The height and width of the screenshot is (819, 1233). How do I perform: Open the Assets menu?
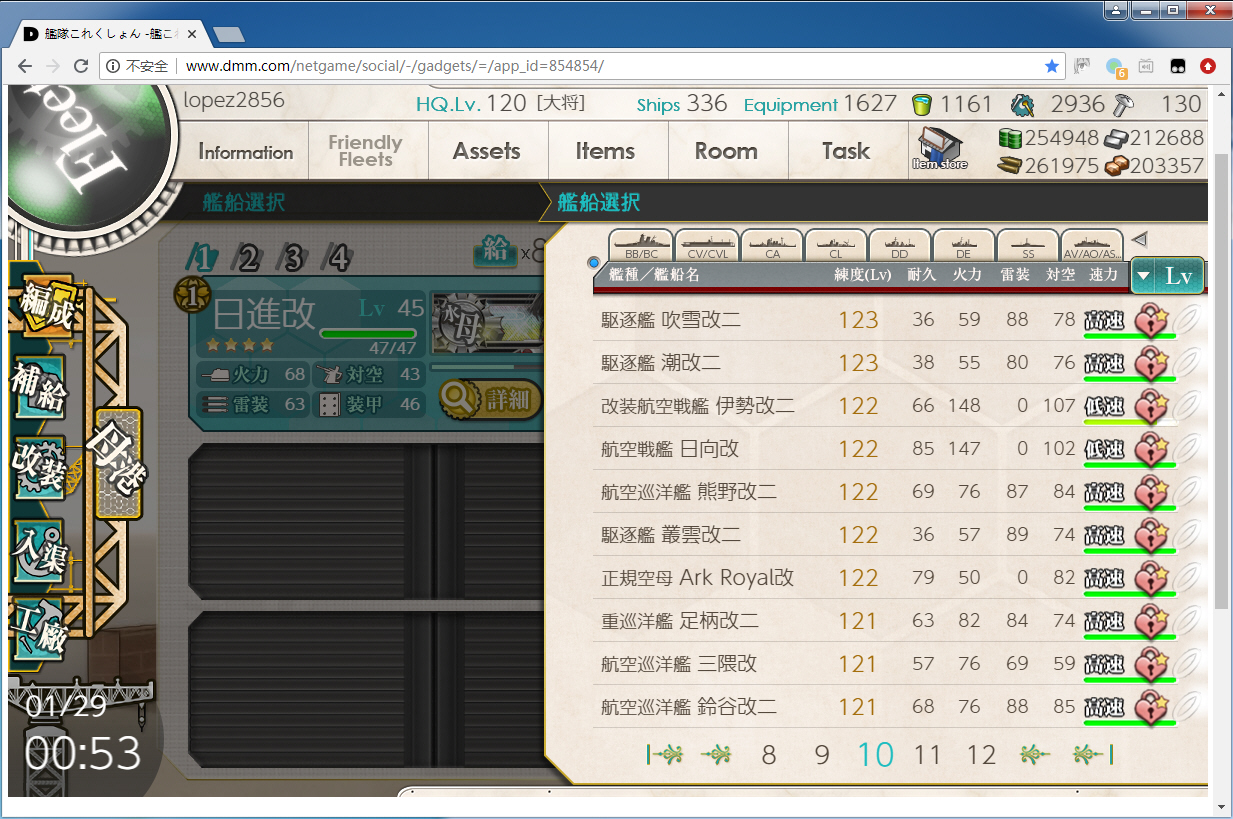(x=487, y=152)
